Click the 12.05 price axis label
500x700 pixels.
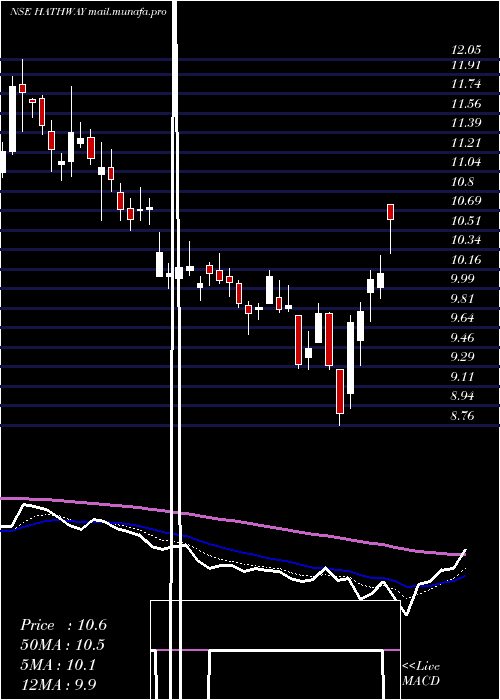pyautogui.click(x=467, y=50)
